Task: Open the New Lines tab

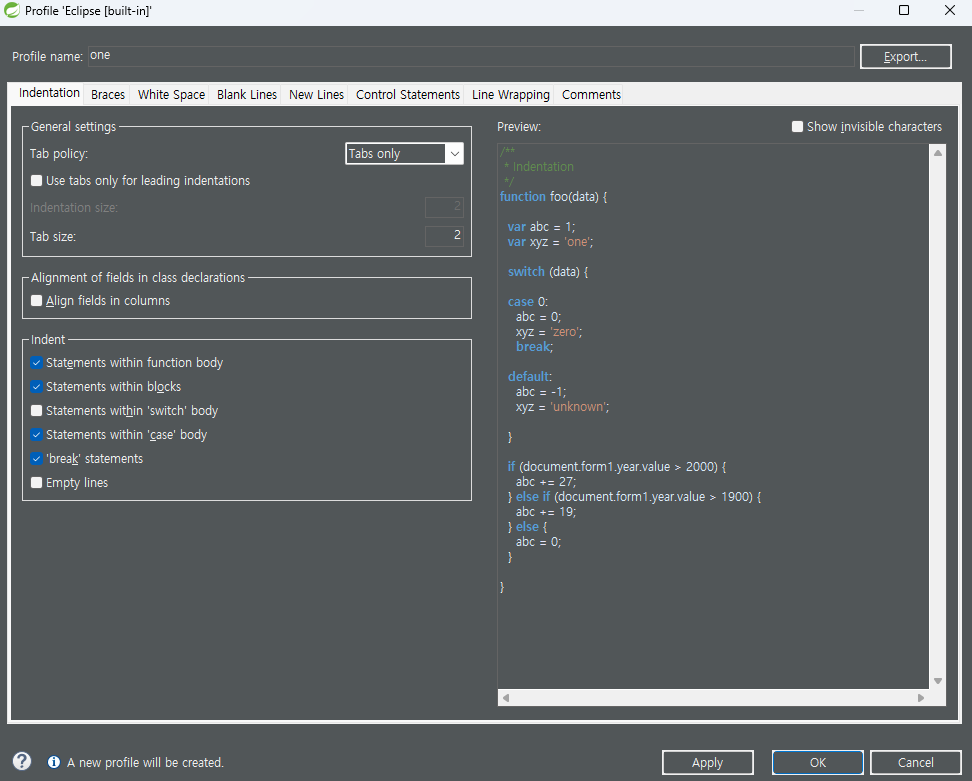Action: [316, 94]
